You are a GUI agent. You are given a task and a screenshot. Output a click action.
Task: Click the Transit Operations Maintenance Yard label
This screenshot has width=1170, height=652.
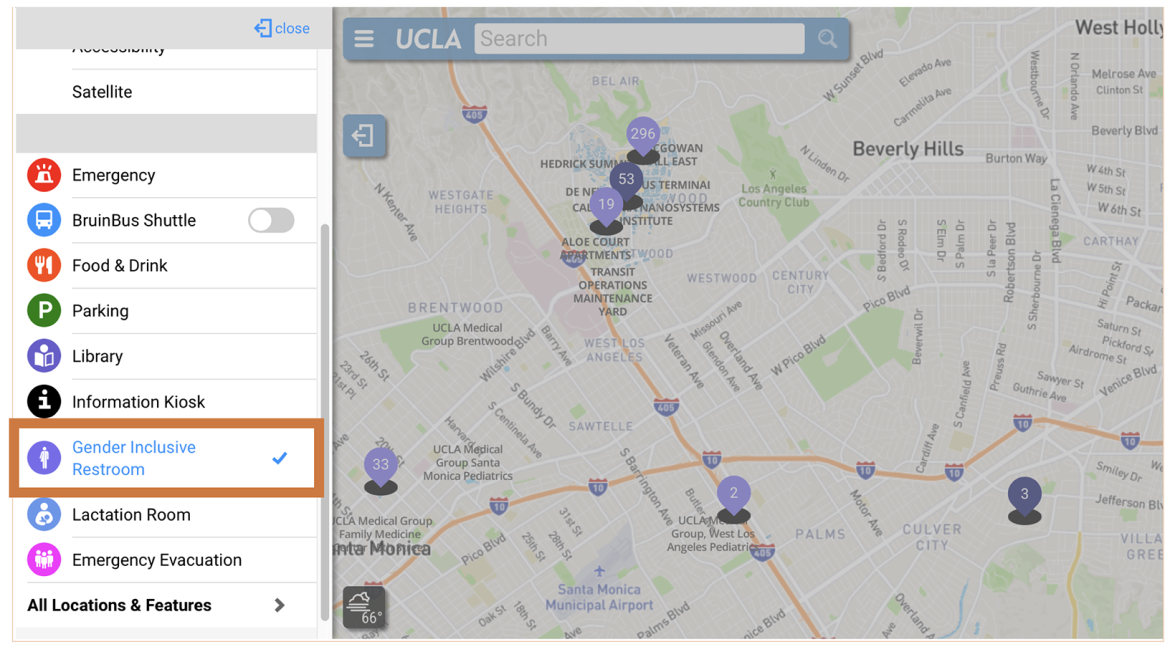(613, 292)
